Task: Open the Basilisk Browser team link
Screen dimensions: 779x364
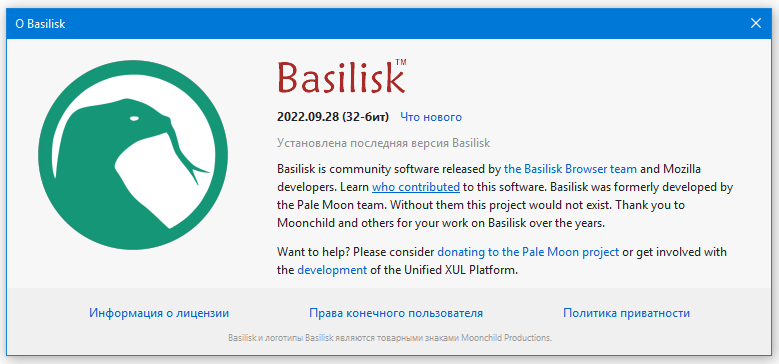Action: click(x=570, y=169)
